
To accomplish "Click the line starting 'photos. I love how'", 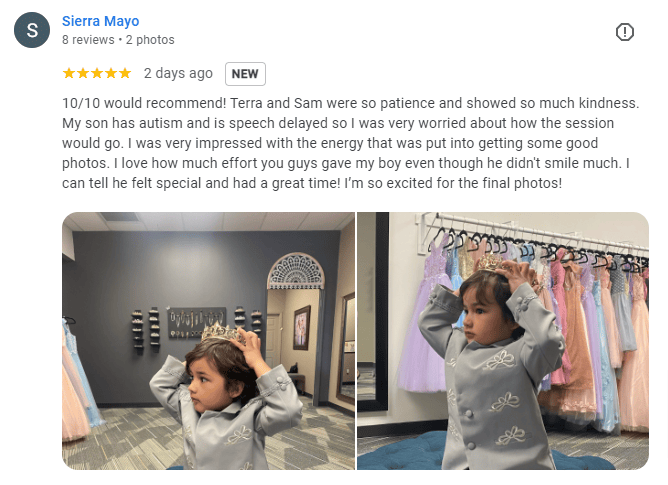I will [x=346, y=163].
